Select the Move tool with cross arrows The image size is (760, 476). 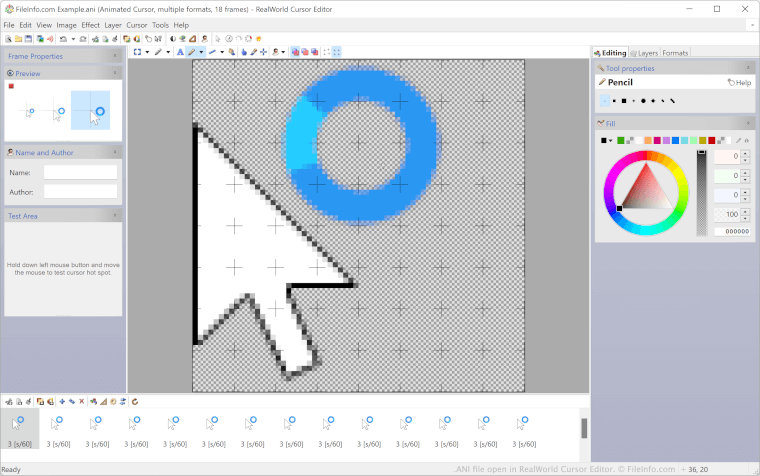click(263, 51)
